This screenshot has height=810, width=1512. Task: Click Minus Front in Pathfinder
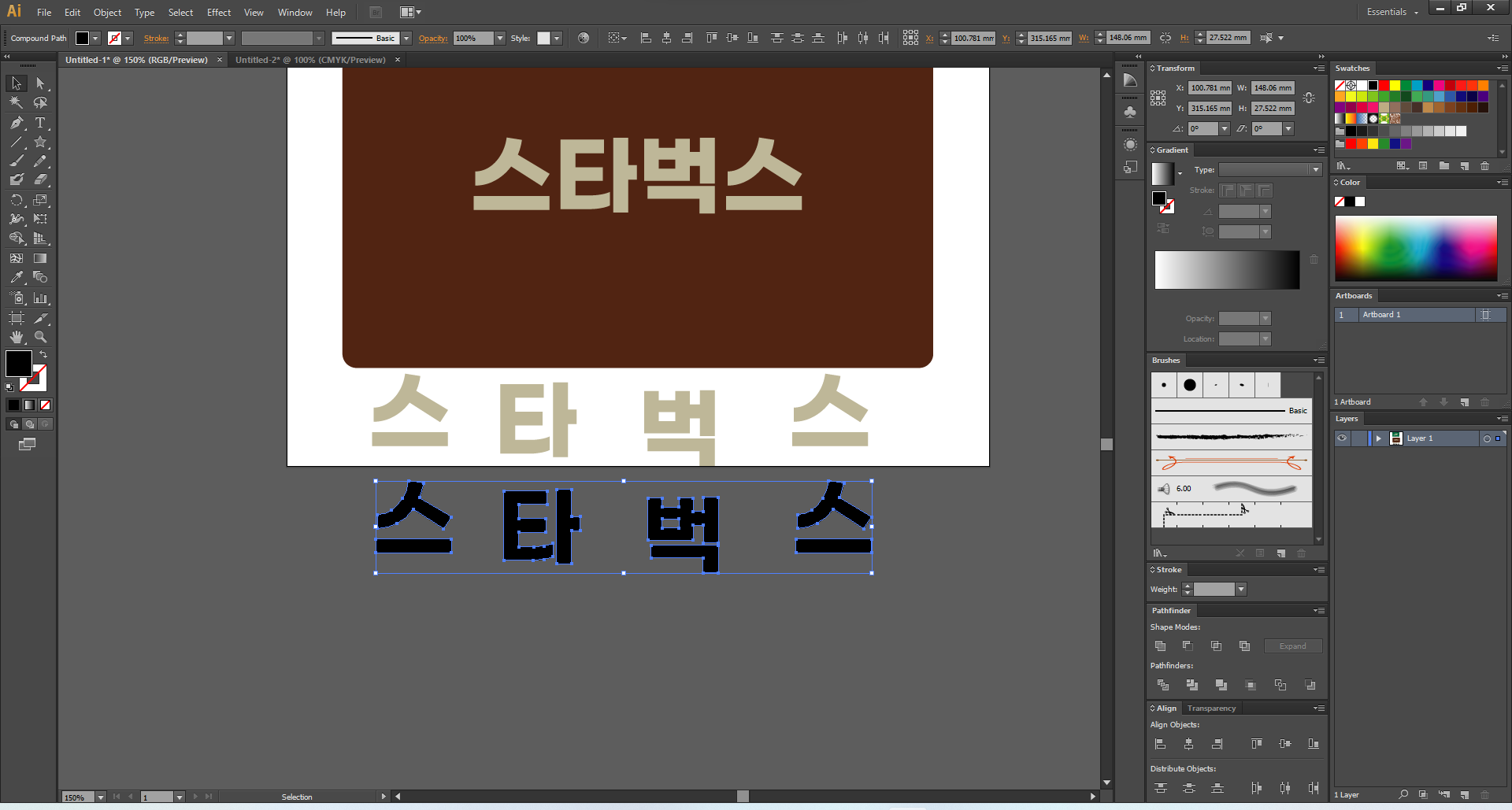click(1188, 646)
